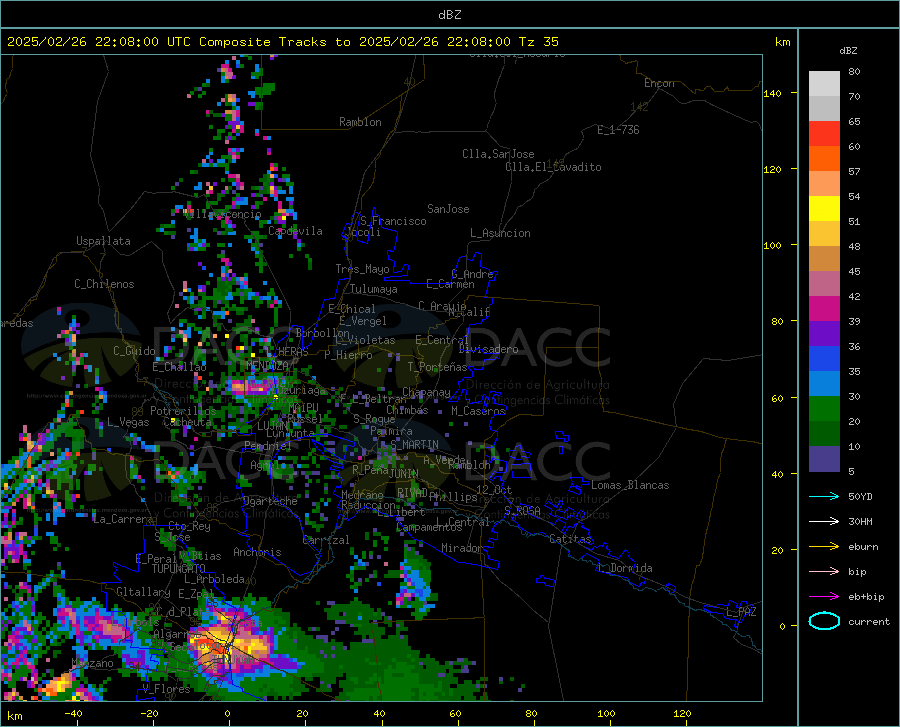Pick the slate purple 5–10 dBZ swatch
This screenshot has width=900, height=727.
824,459
